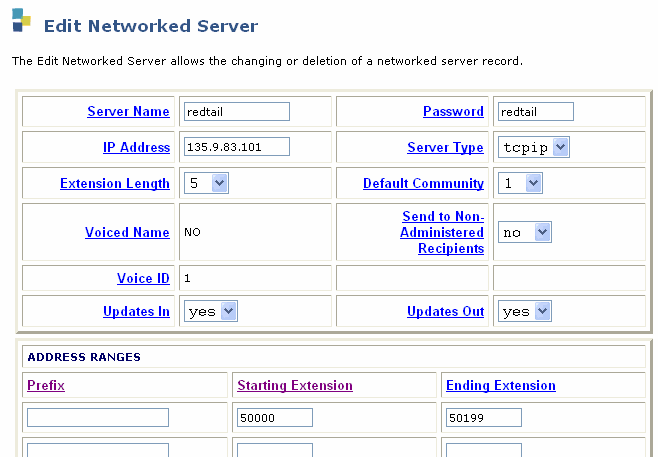Select the starting extension field with 50000
The image size is (658, 457).
274,418
